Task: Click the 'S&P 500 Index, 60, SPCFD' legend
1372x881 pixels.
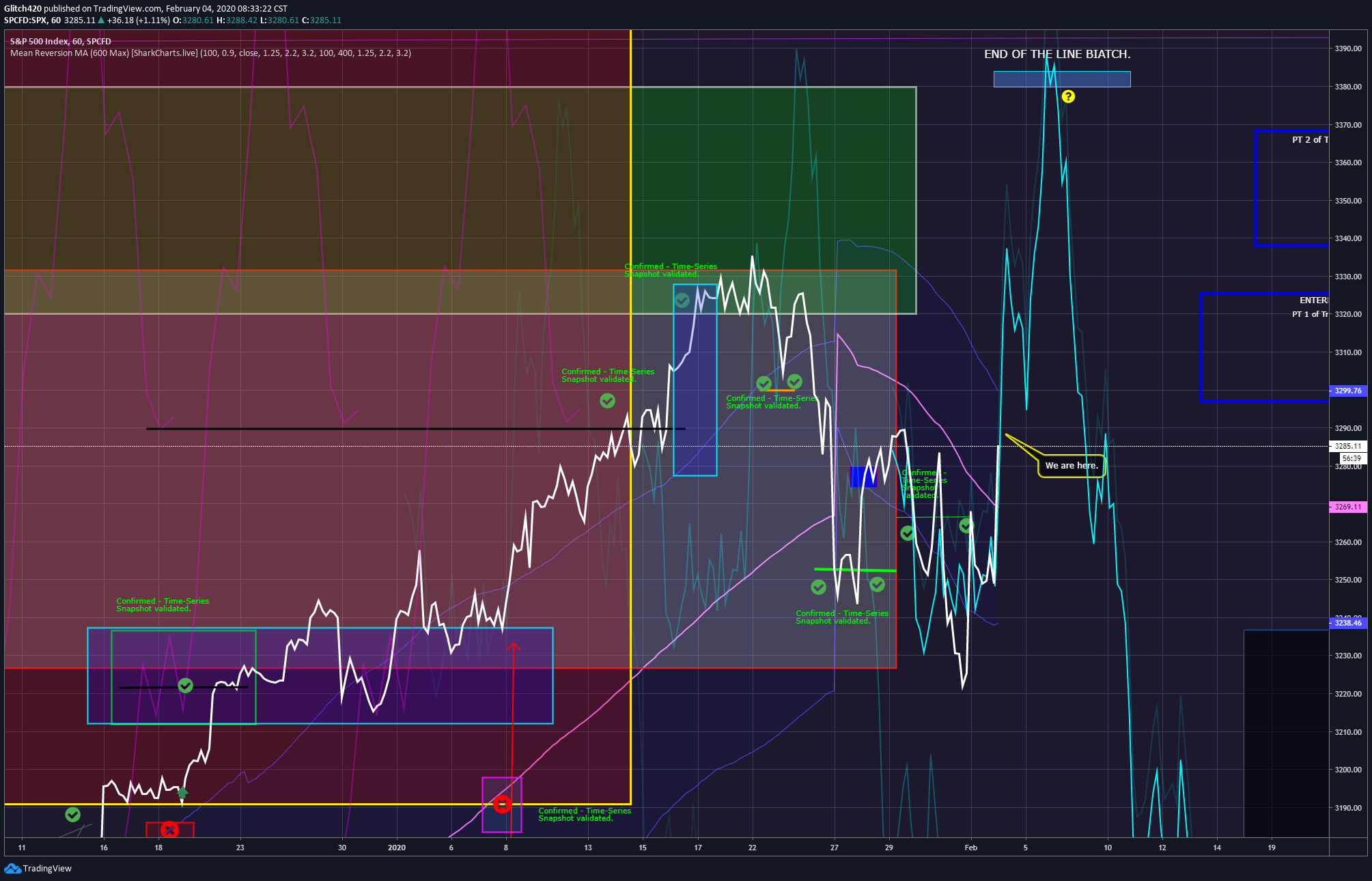Action: pos(61,42)
